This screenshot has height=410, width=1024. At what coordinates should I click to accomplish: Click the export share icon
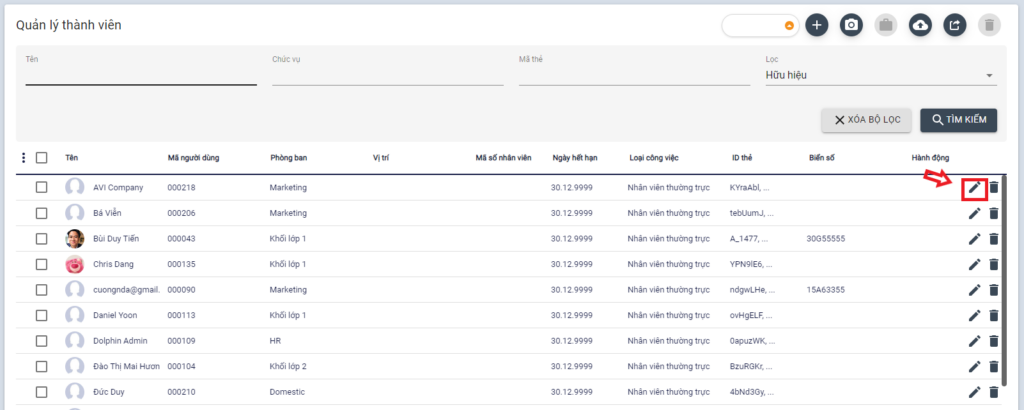(x=954, y=26)
